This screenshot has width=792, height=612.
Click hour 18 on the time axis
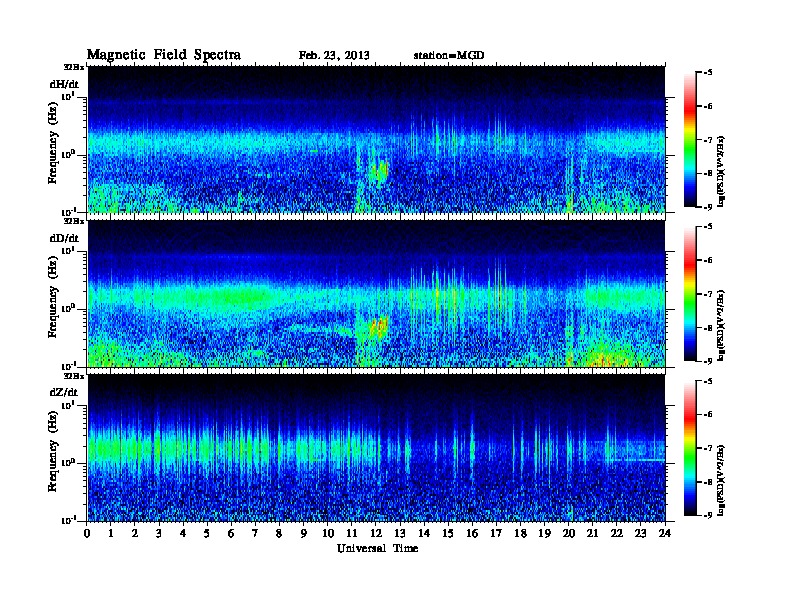(520, 533)
